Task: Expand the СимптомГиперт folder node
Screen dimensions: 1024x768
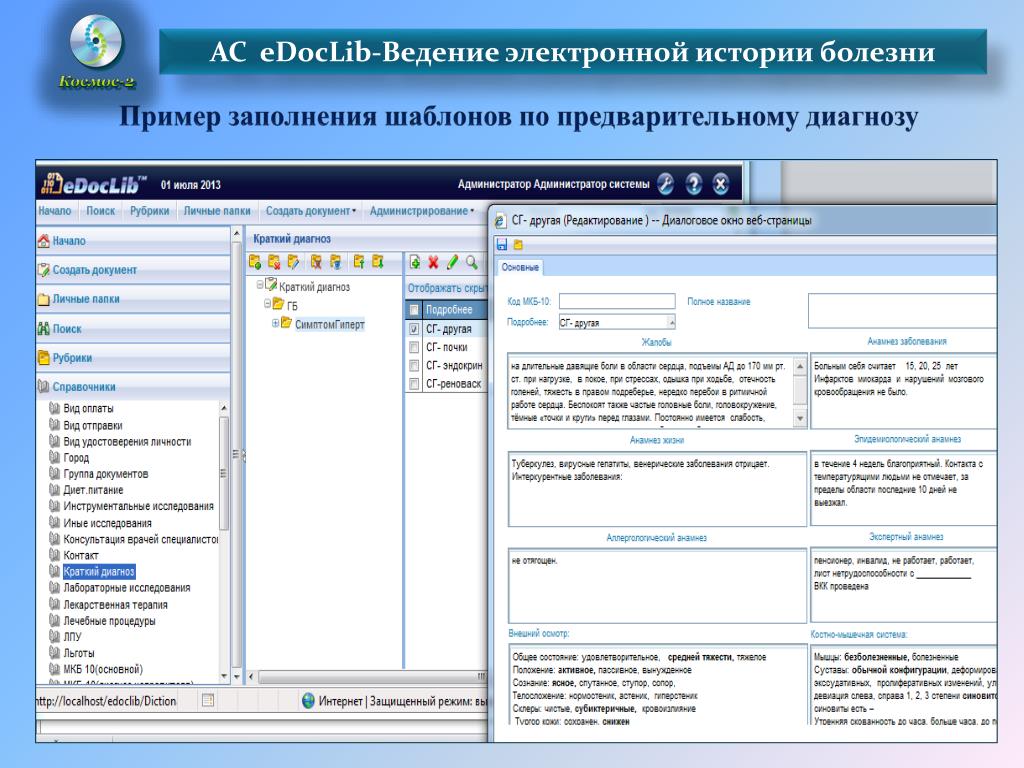Action: point(276,323)
